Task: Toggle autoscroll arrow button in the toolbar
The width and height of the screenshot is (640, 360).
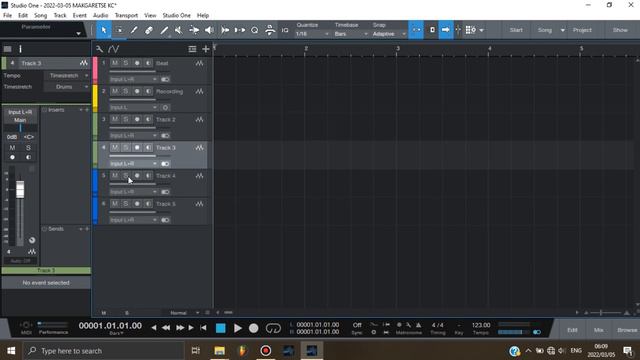Action: click(446, 30)
